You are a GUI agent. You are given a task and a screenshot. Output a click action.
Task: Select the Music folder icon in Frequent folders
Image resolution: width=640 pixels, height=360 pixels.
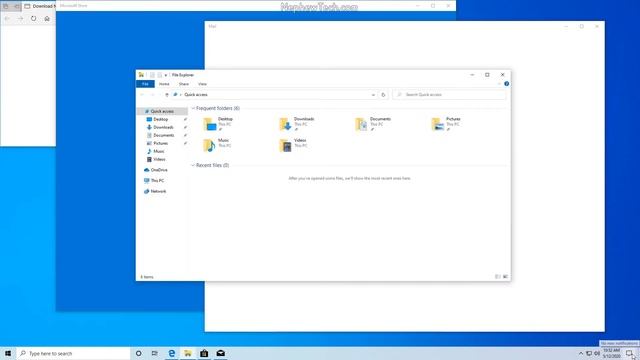tap(209, 145)
